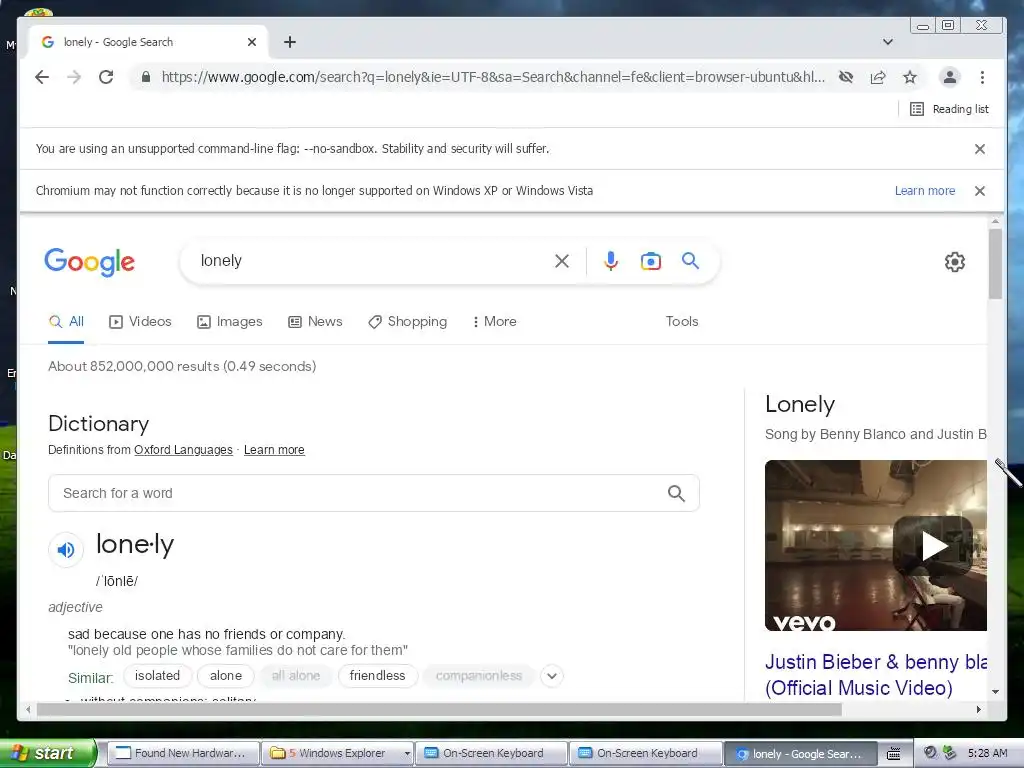The height and width of the screenshot is (768, 1024).
Task: Open the Windows start menu
Action: coord(47,753)
